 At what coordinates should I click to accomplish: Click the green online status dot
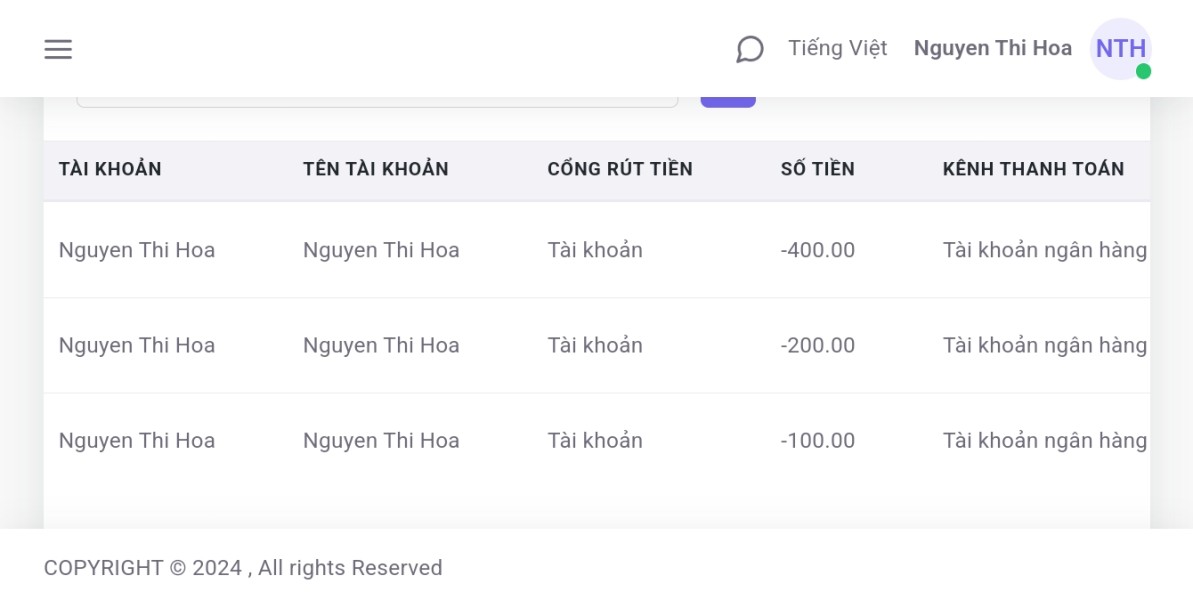(1143, 71)
